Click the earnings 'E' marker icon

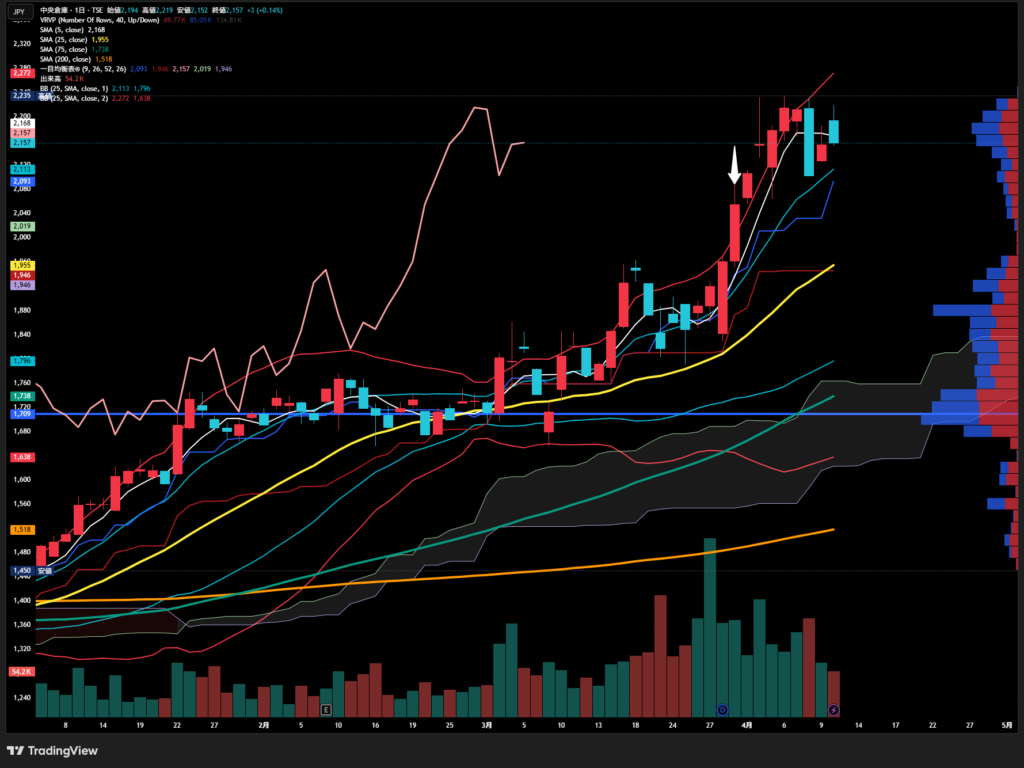326,709
